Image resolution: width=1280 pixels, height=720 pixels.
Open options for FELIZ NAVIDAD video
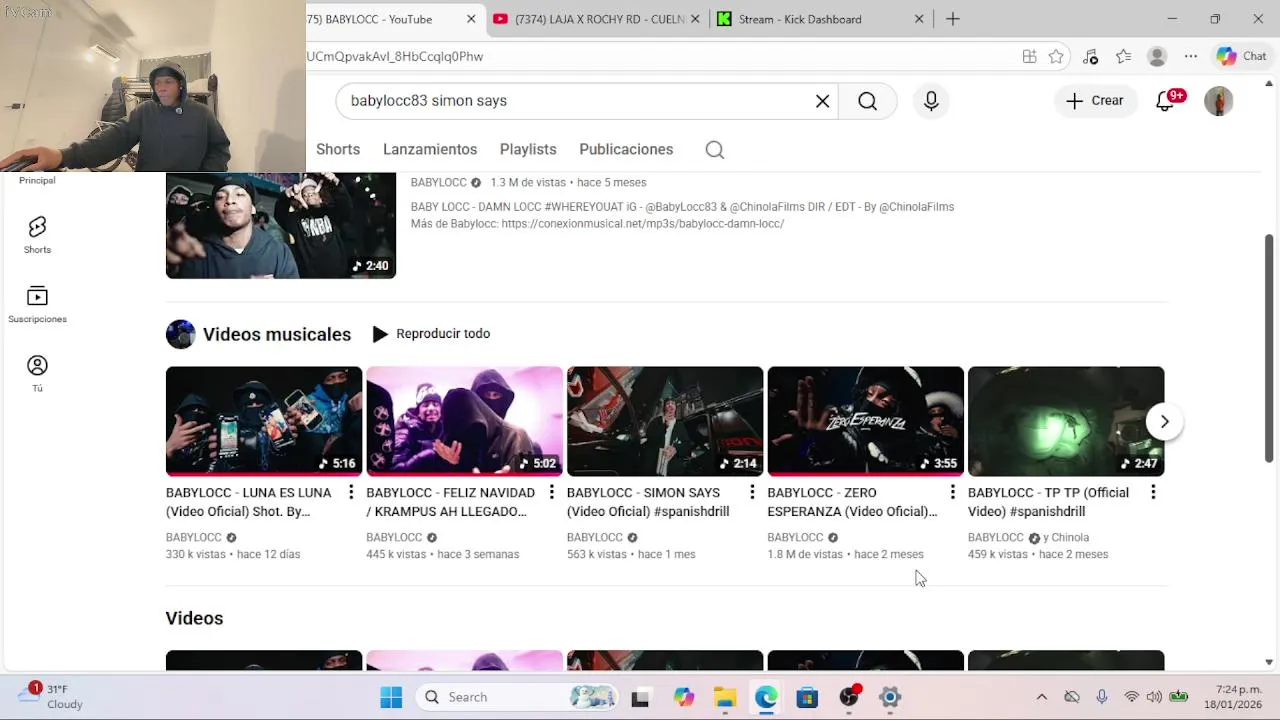point(551,492)
